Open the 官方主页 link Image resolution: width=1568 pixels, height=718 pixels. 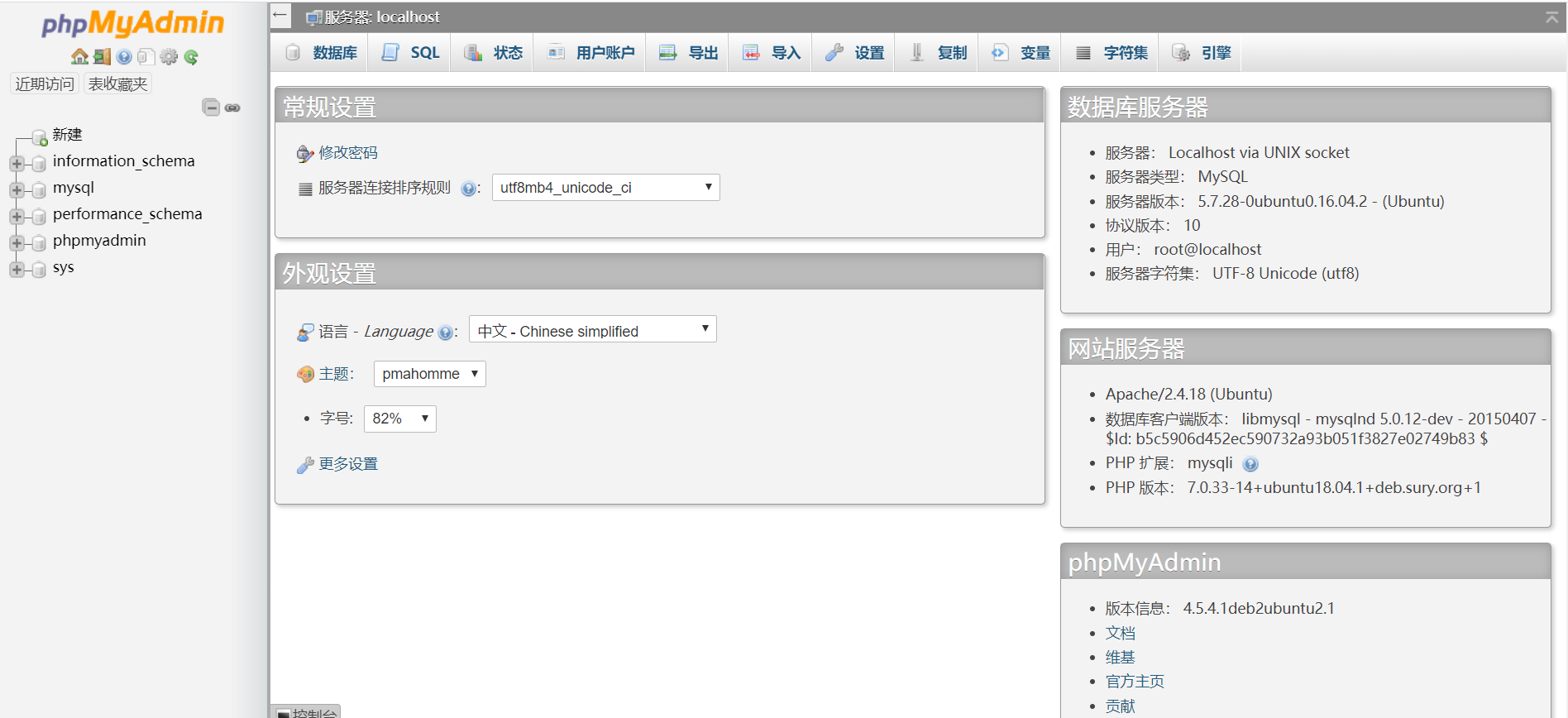coord(1135,682)
